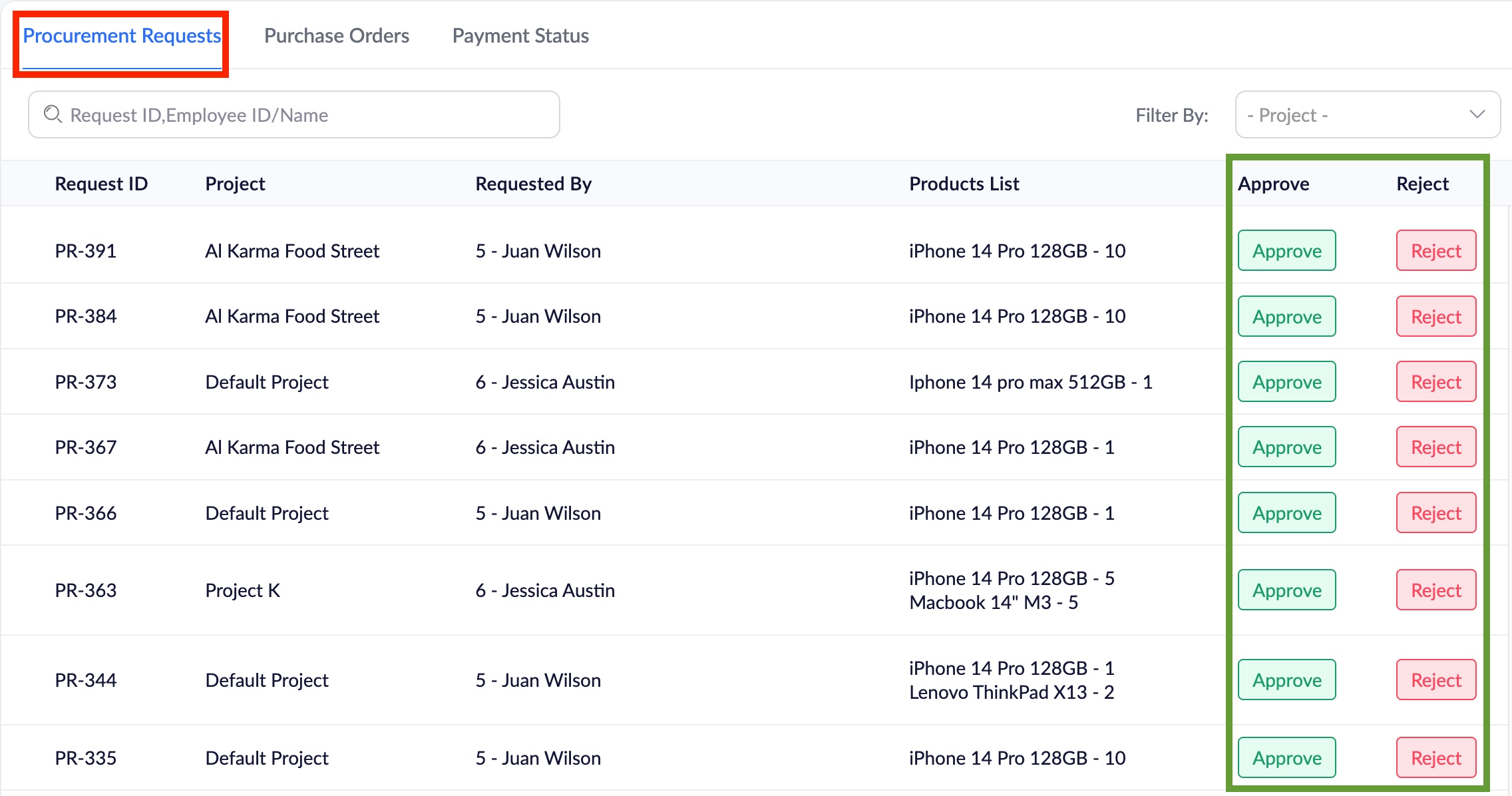The height and width of the screenshot is (796, 1512).
Task: Reject request PR-384
Action: point(1435,316)
